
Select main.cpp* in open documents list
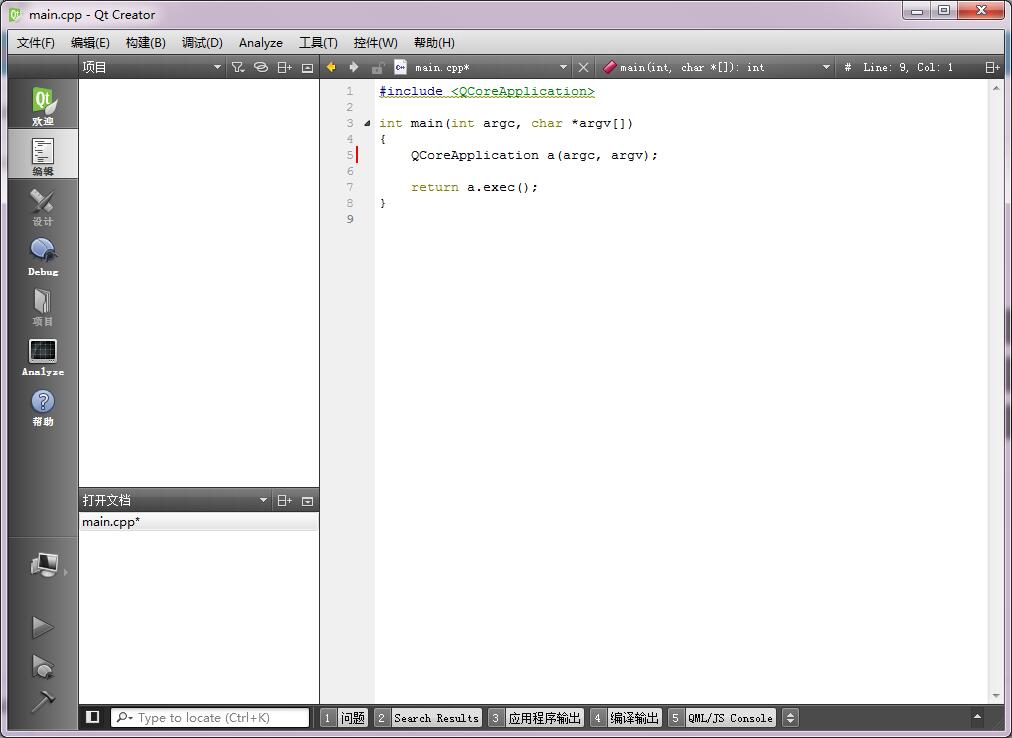click(x=199, y=522)
